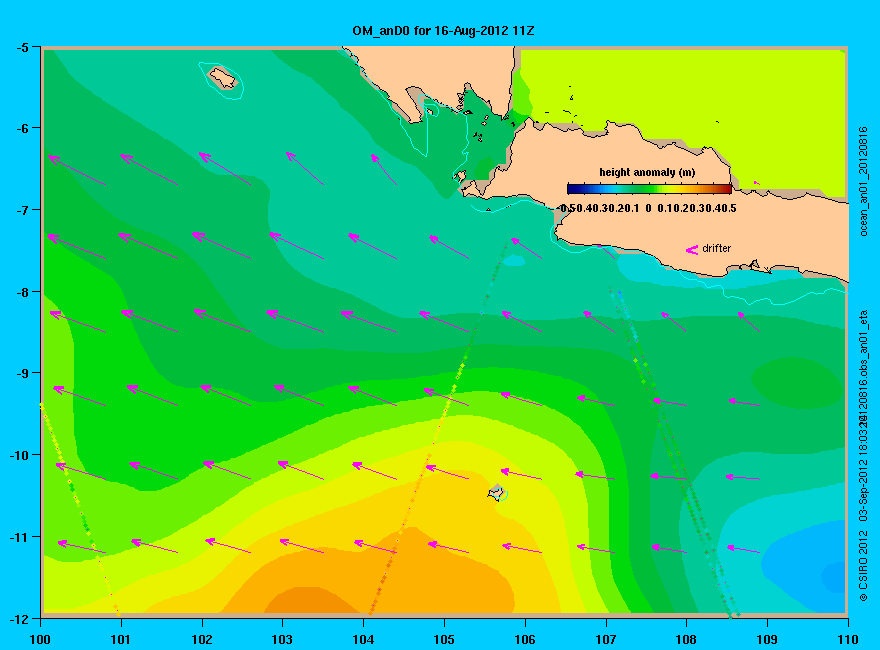Click the x-axis label '102'
Viewport: 880px width, 650px height.
[x=201, y=639]
